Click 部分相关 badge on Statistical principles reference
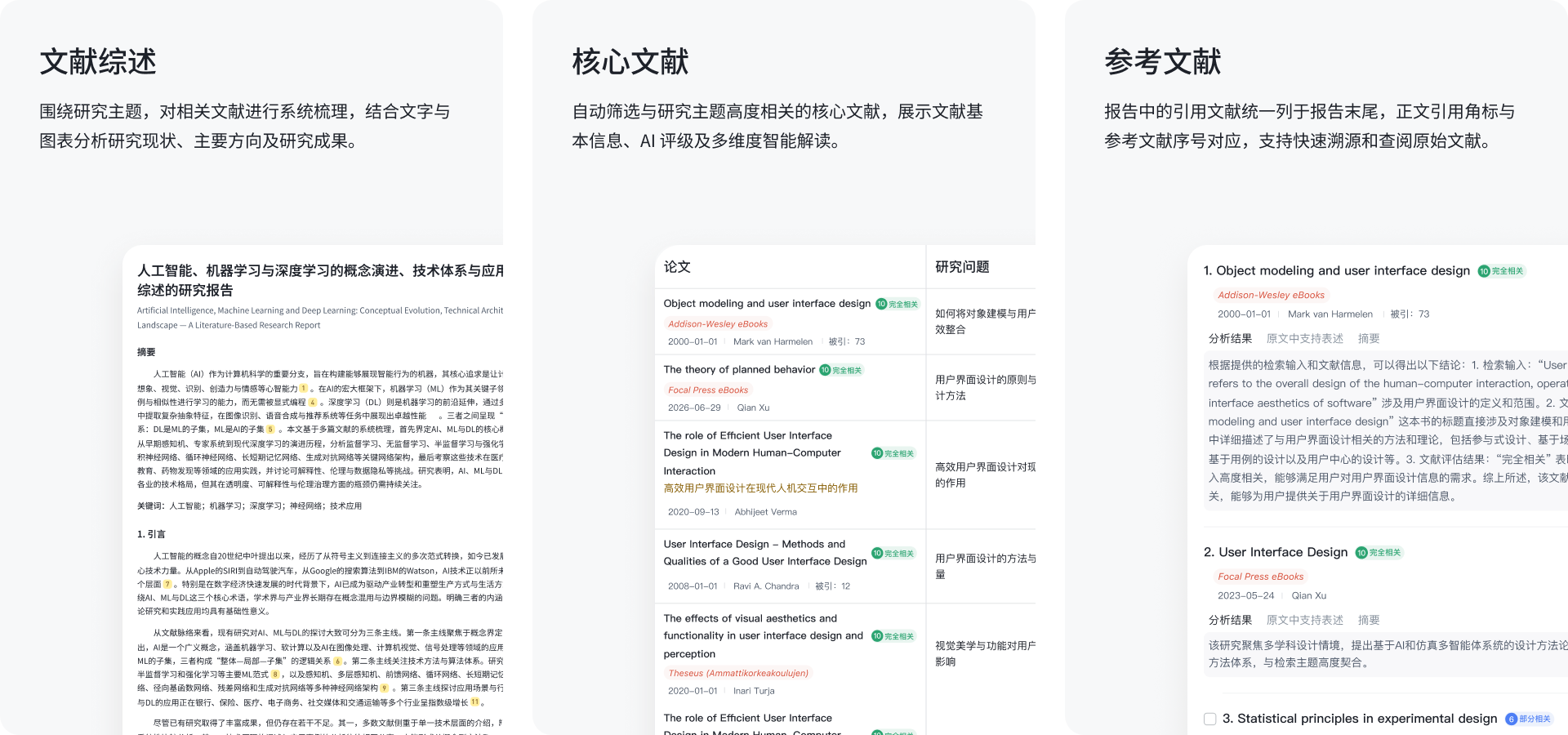This screenshot has width=1568, height=735. coord(1529,719)
